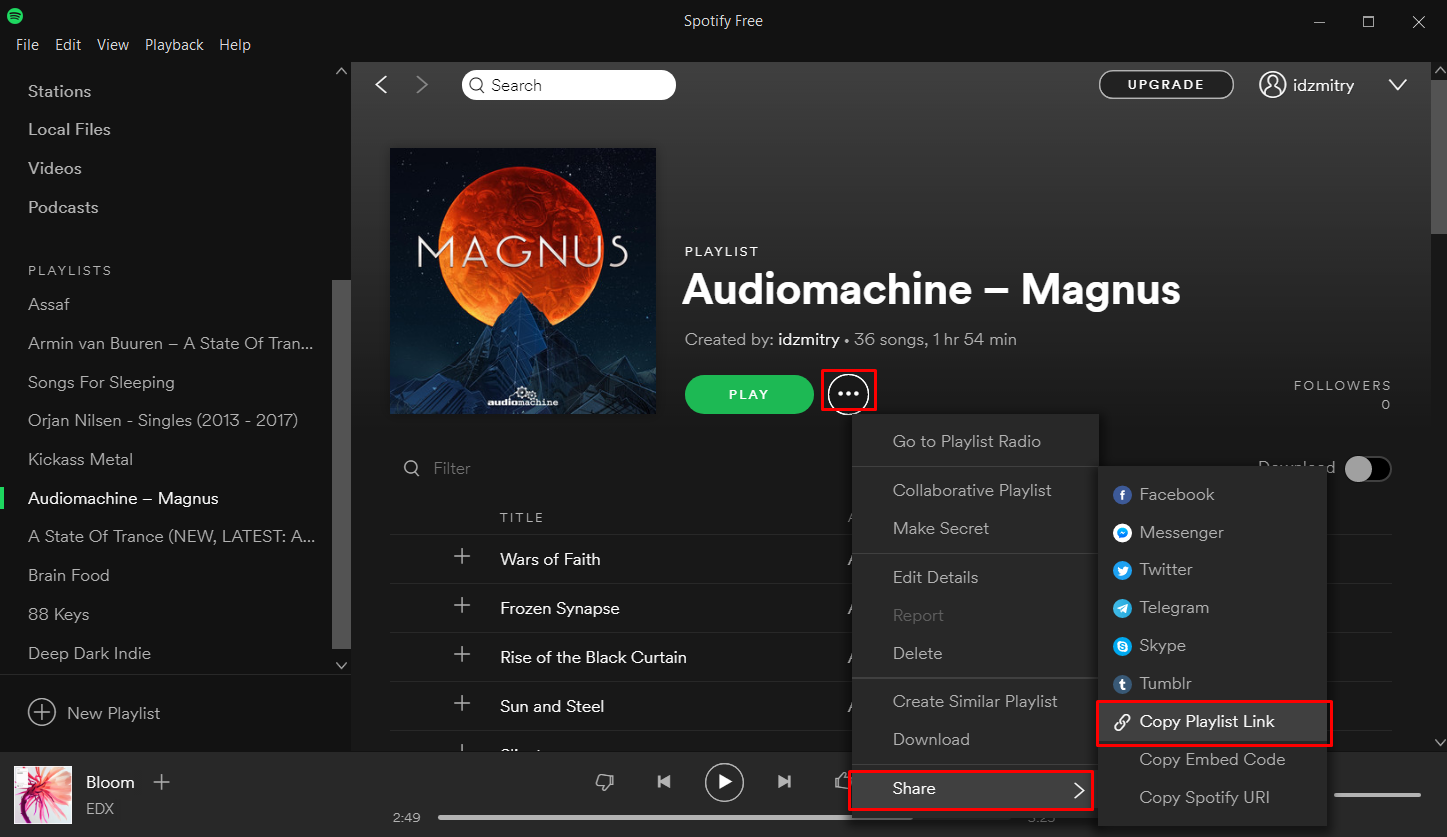Screen dimensions: 1447x837
Task: Click the Spotify logo in title bar
Action: (14, 17)
